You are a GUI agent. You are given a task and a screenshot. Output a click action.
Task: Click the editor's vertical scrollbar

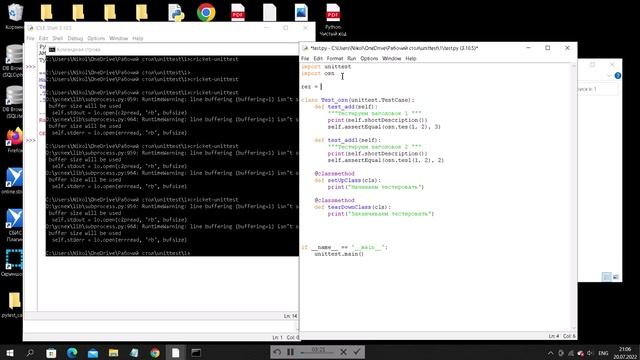point(573,196)
